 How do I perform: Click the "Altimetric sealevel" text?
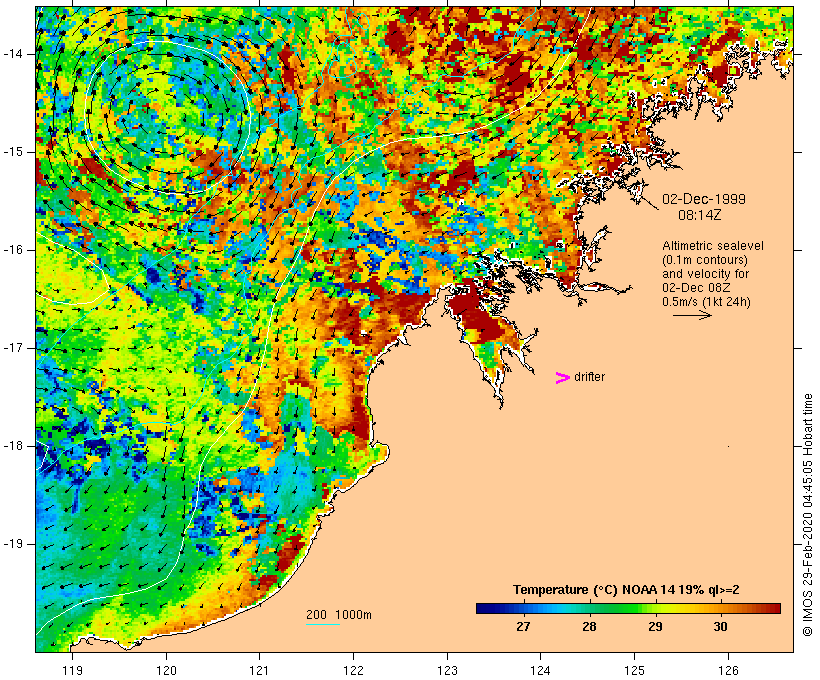(713, 246)
